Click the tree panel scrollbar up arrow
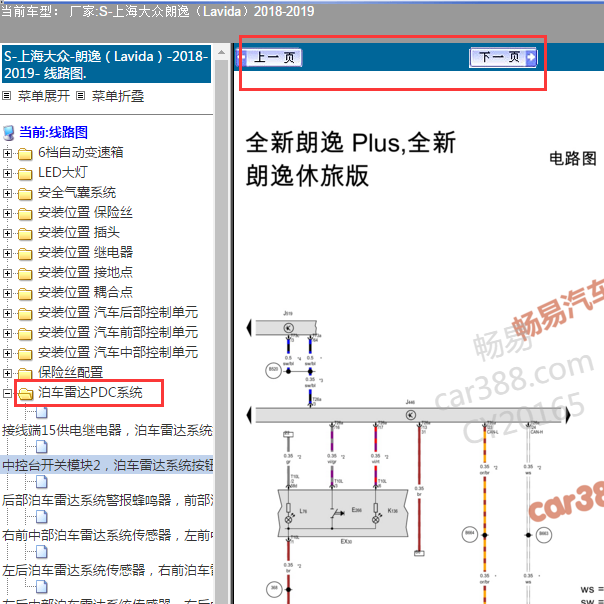 (221, 52)
